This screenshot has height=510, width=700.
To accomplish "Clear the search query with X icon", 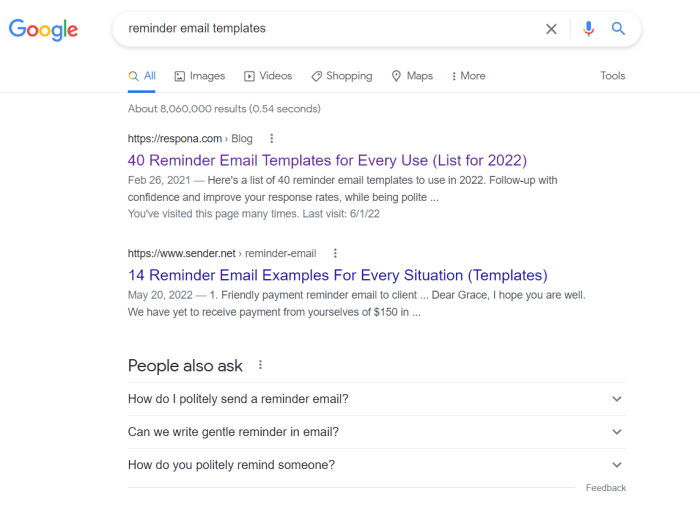I will tap(551, 29).
